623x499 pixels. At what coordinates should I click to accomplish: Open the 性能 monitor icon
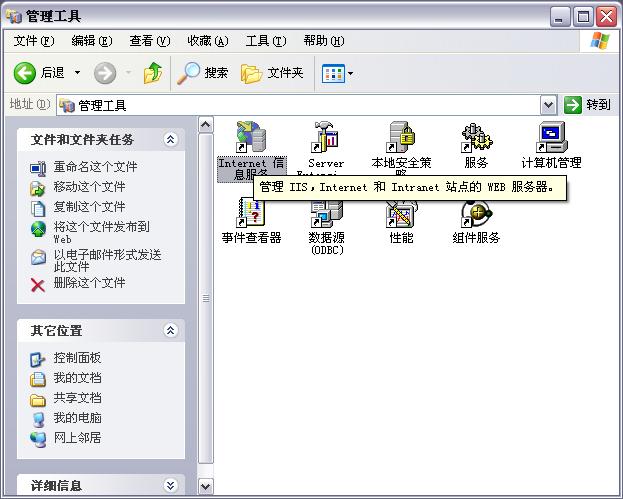pos(401,213)
